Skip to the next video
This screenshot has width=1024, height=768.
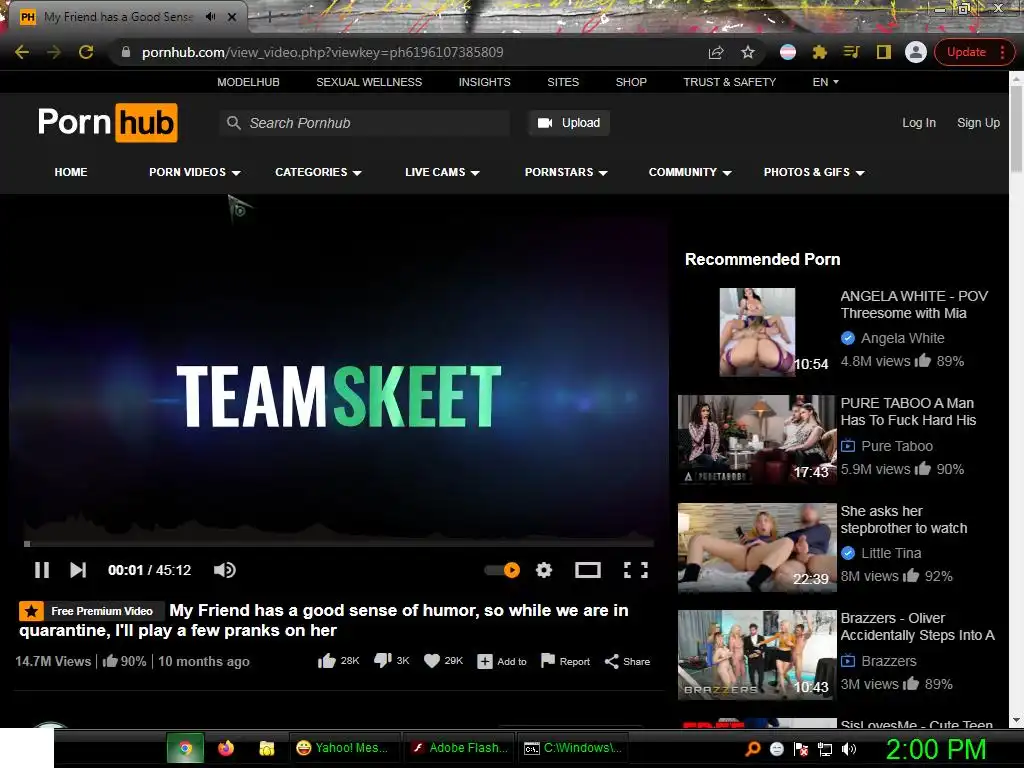(x=78, y=570)
